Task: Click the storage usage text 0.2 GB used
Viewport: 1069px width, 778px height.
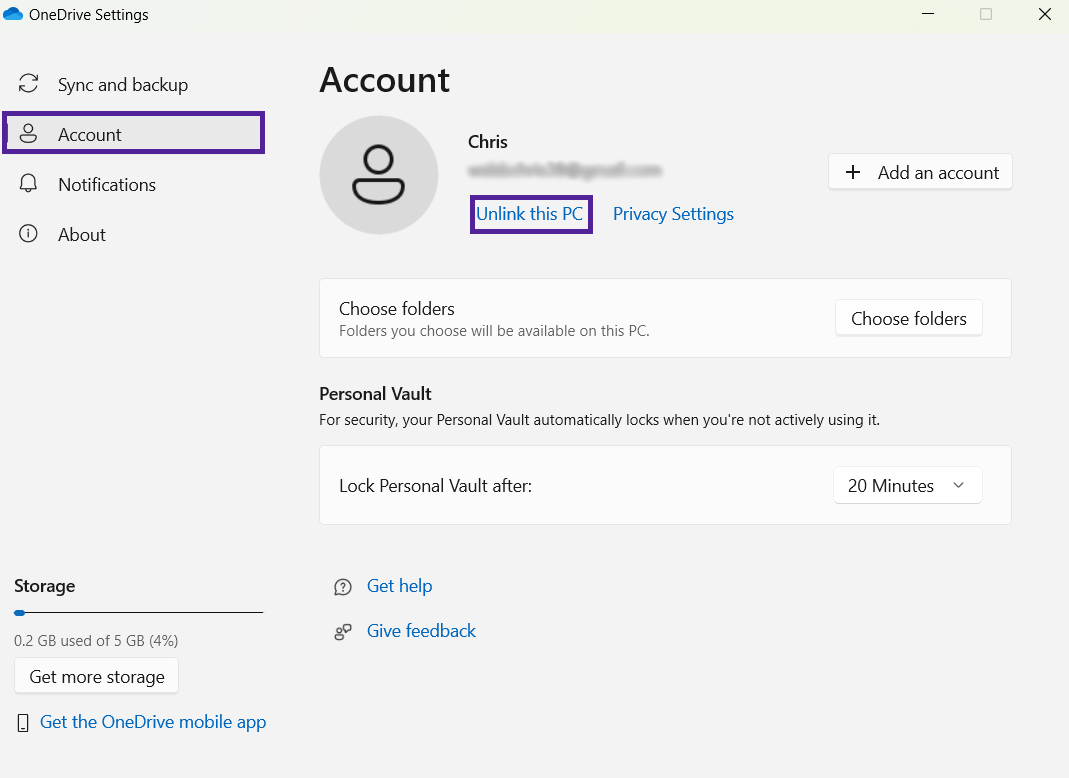Action: pos(96,640)
